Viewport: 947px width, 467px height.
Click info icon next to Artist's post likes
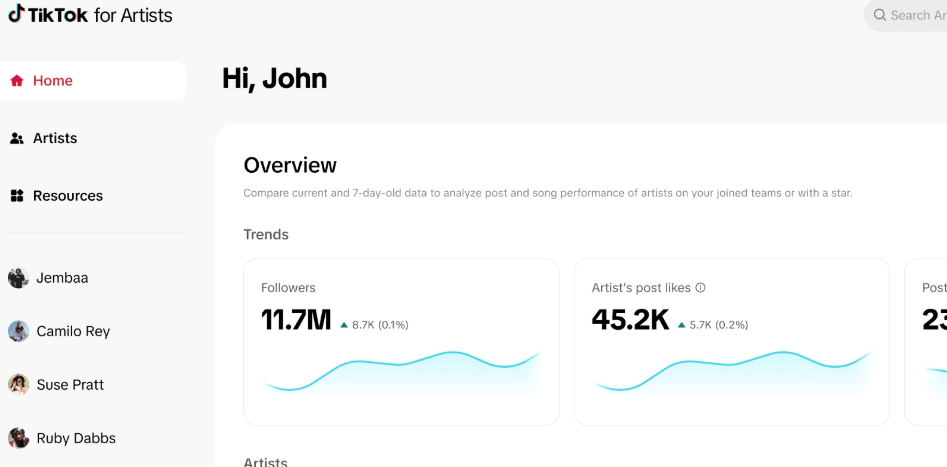700,288
